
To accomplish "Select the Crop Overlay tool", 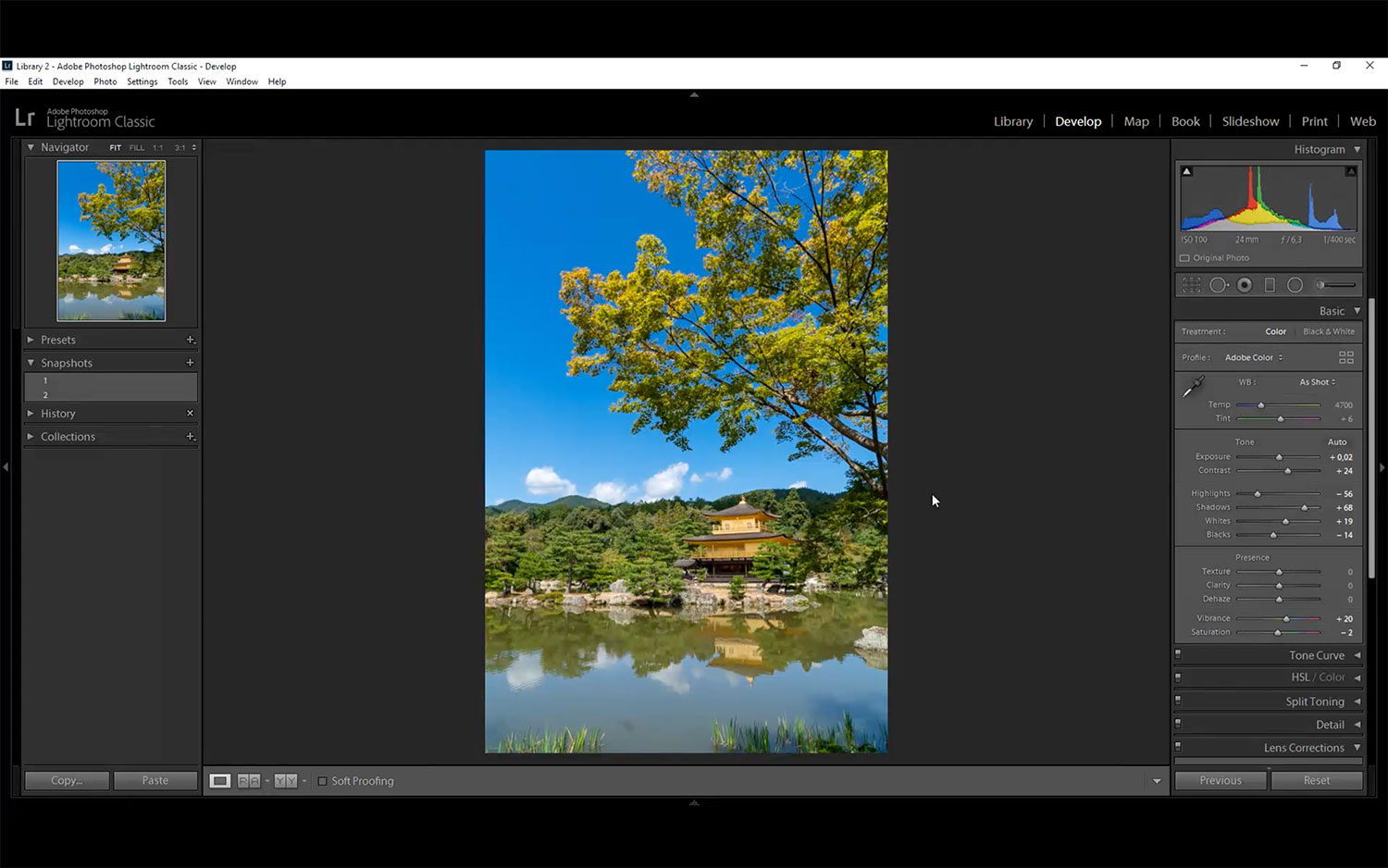I will (x=1192, y=285).
